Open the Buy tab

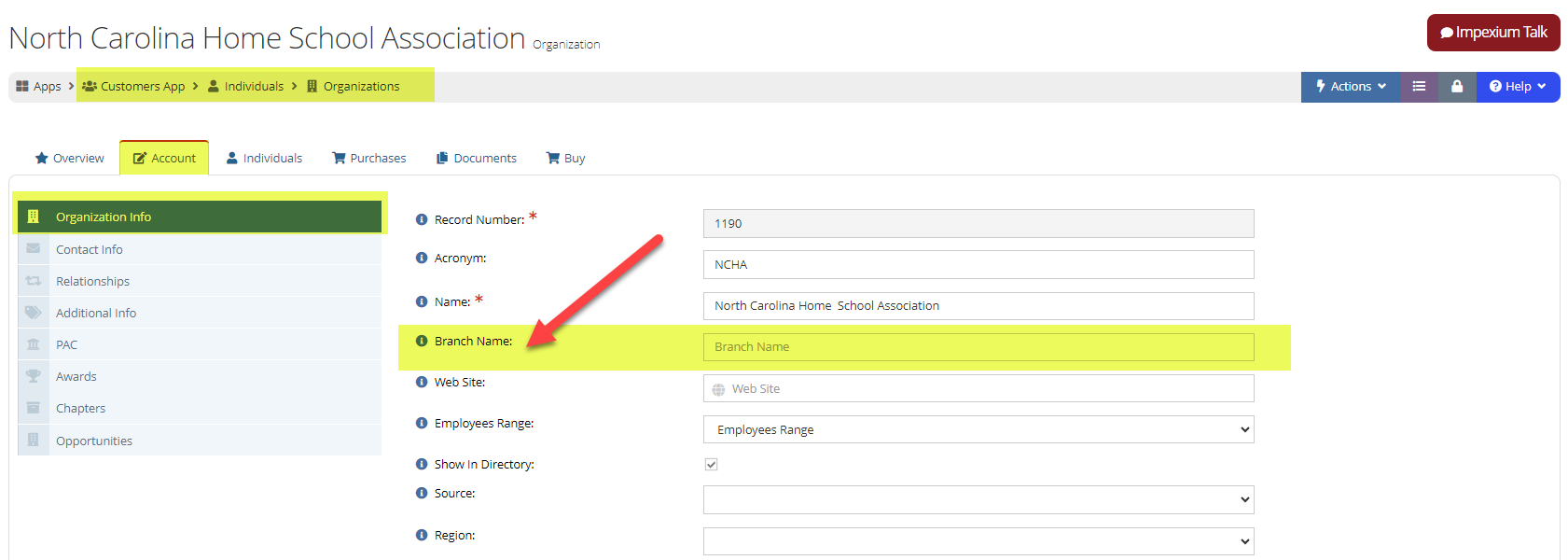point(565,158)
